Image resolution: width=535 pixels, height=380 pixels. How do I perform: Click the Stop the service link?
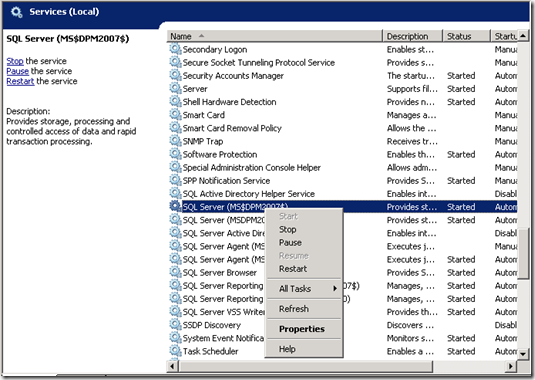[15, 61]
